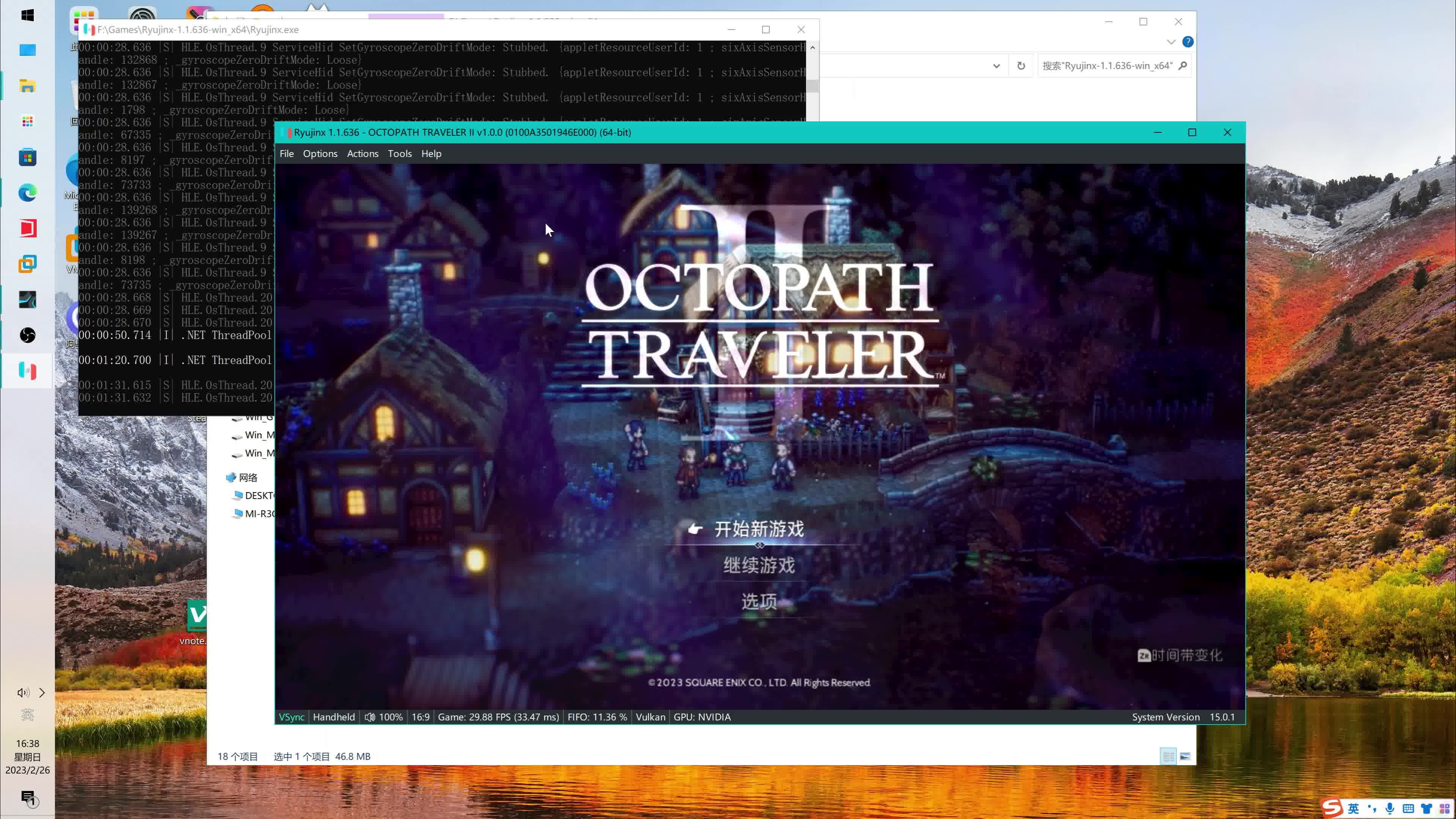This screenshot has height=819, width=1456.
Task: Open the Options menu in Ryujinx
Action: pos(320,154)
